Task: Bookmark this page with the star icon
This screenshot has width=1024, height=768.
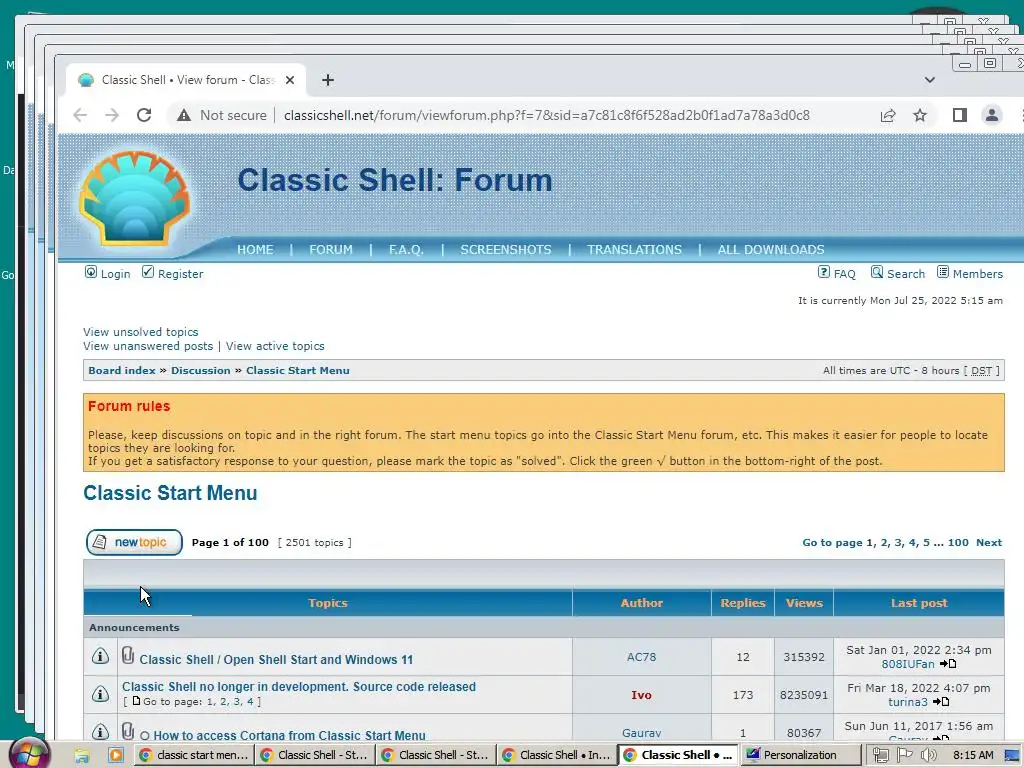Action: pos(920,116)
